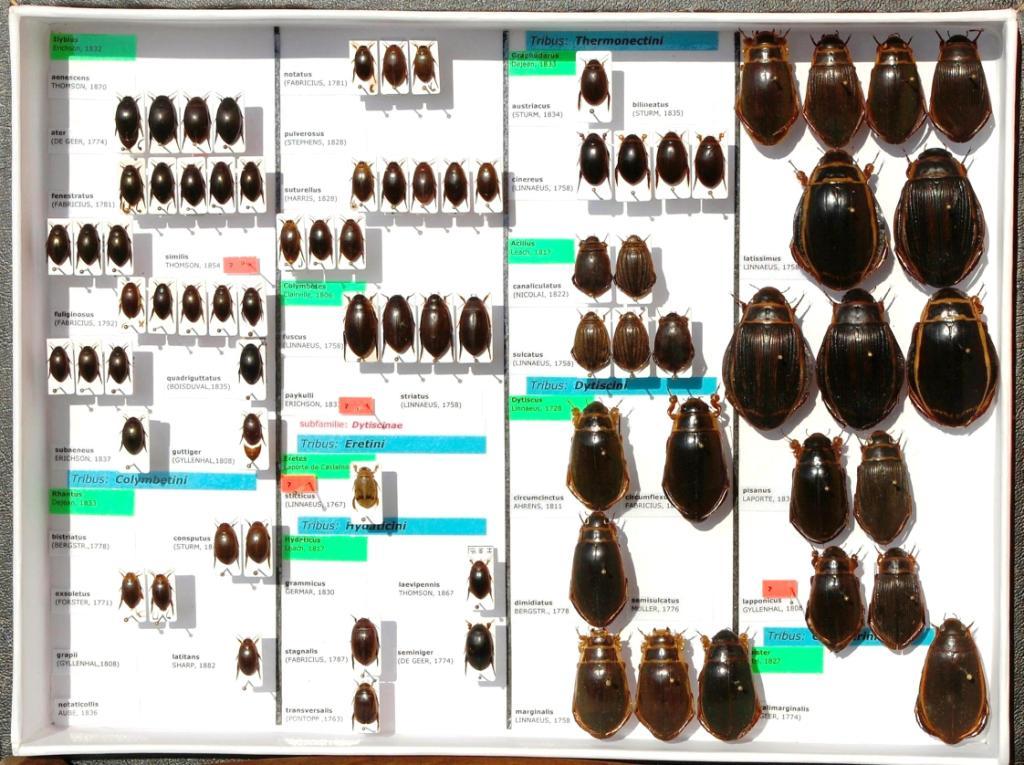Select the green Graphoderus genus label

coord(542,61)
